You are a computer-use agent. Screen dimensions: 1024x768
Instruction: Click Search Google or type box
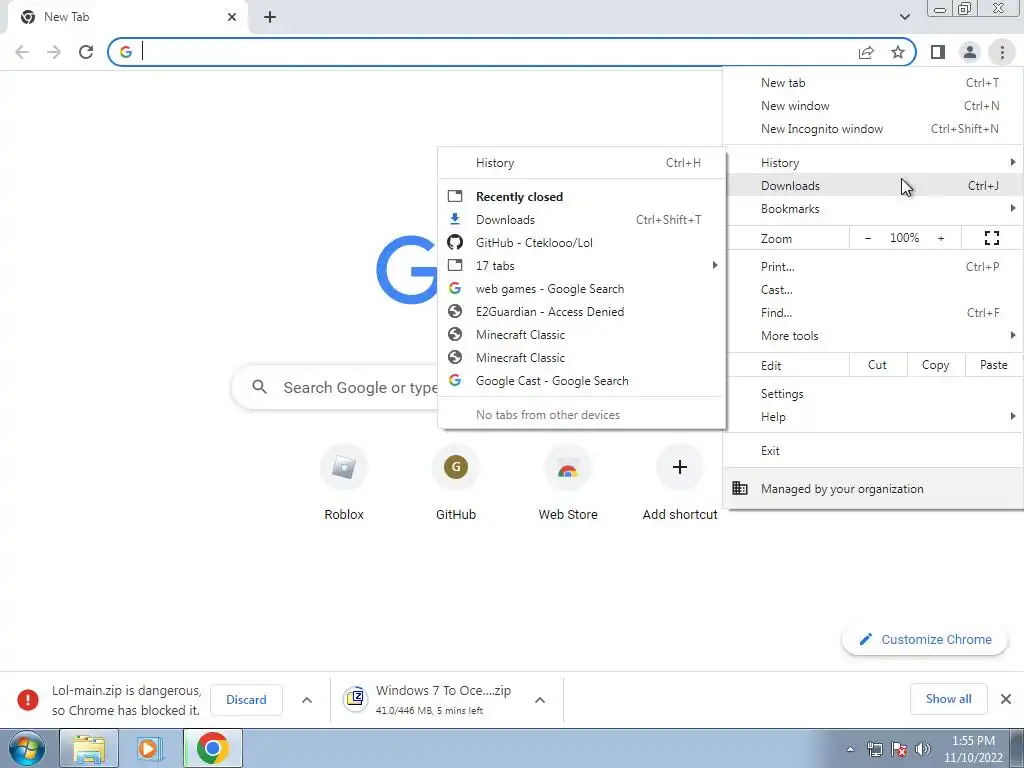click(335, 387)
